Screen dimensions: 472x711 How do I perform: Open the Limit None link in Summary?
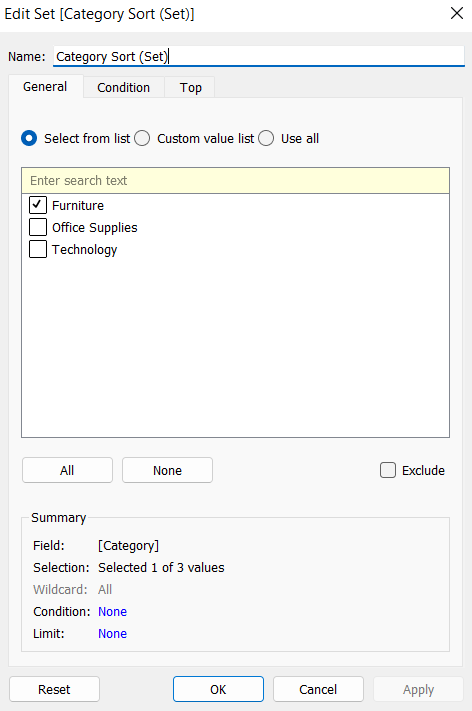point(112,633)
